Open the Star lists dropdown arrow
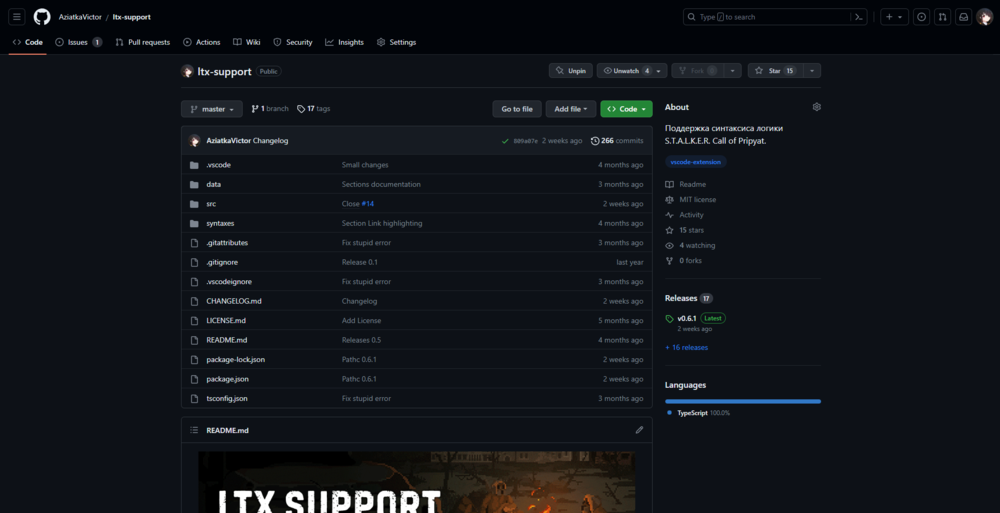Screen dimensions: 1000x513 point(812,71)
